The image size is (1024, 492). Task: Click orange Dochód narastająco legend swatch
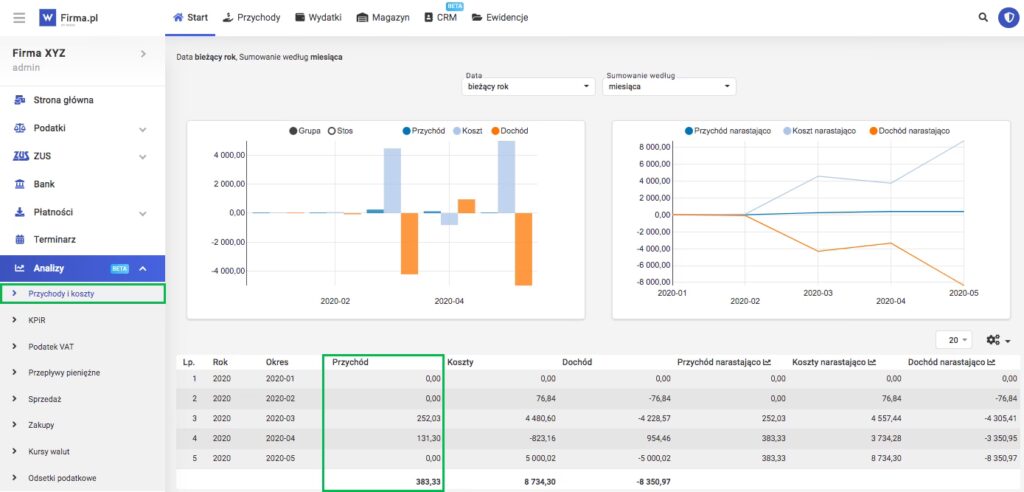pos(872,131)
